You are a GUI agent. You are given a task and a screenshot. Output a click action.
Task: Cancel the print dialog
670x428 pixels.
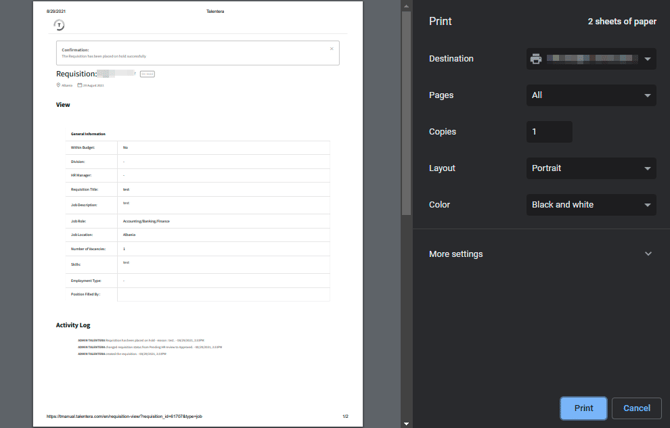637,408
